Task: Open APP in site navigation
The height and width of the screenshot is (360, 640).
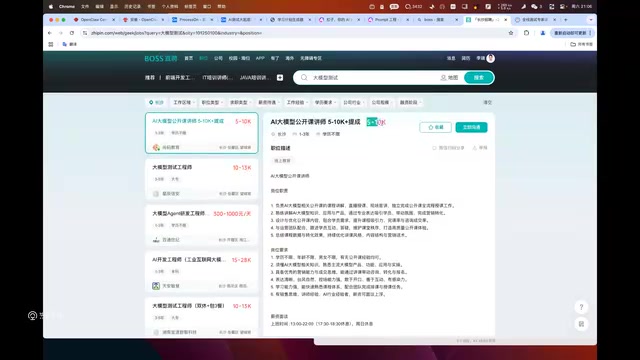Action: click(260, 58)
